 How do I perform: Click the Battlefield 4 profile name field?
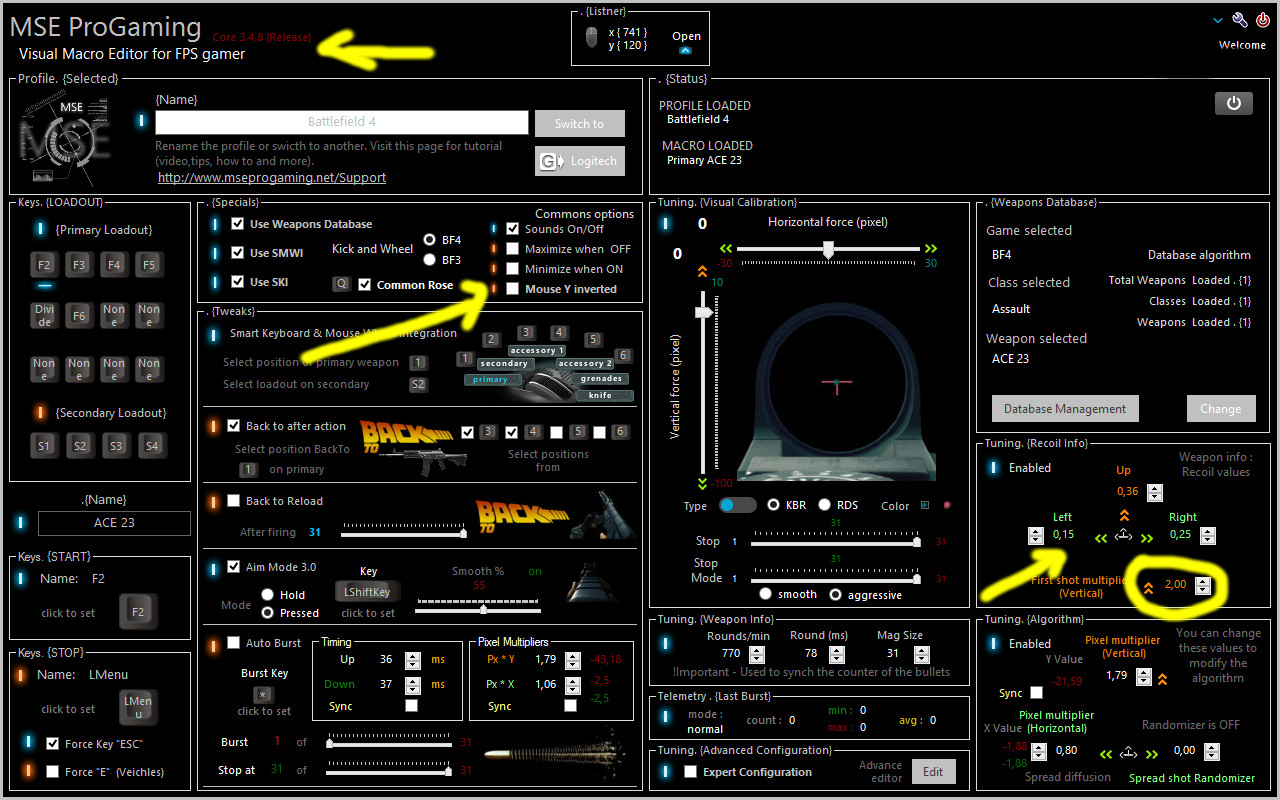pyautogui.click(x=342, y=122)
